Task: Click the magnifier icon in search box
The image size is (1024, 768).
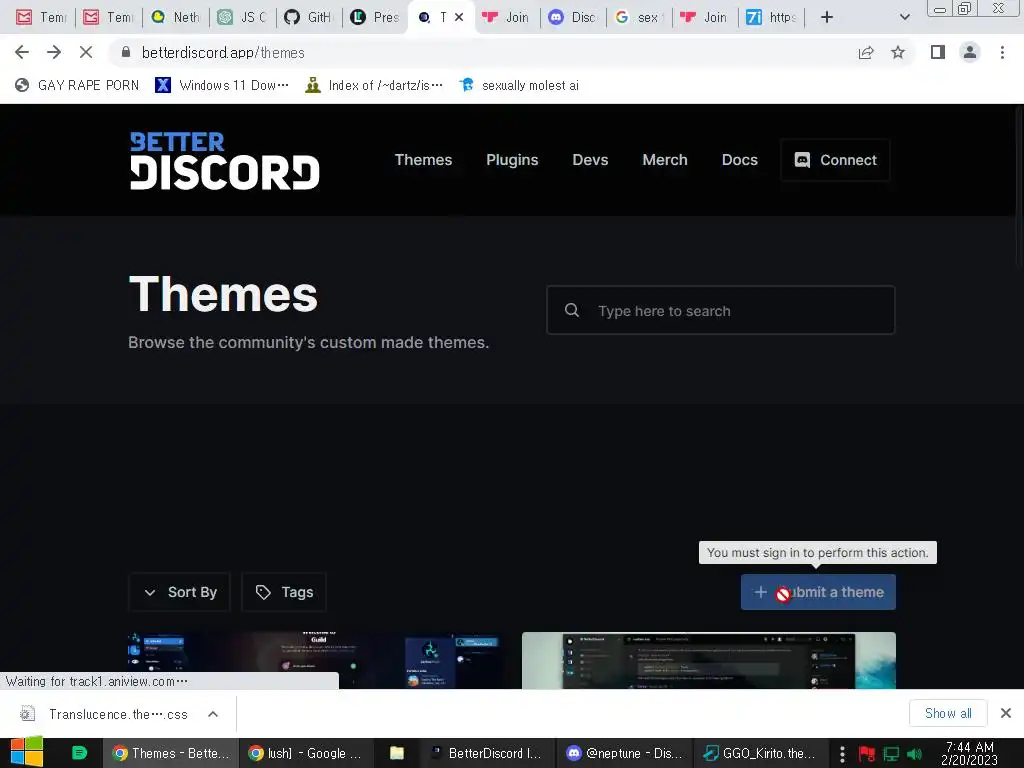Action: click(571, 310)
